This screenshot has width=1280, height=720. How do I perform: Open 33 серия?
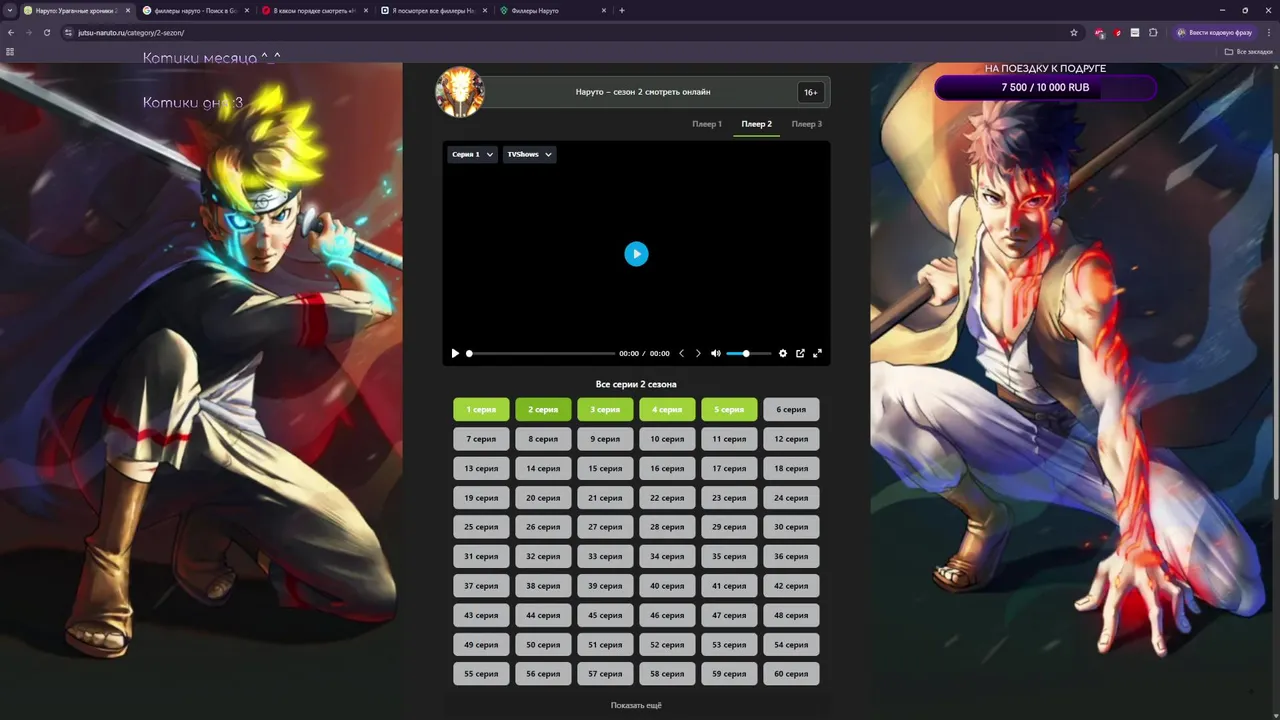[605, 556]
